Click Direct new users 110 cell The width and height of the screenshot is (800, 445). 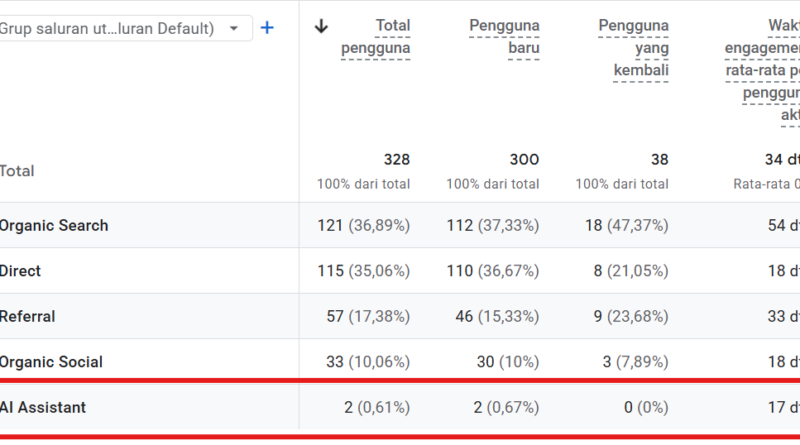(x=493, y=271)
